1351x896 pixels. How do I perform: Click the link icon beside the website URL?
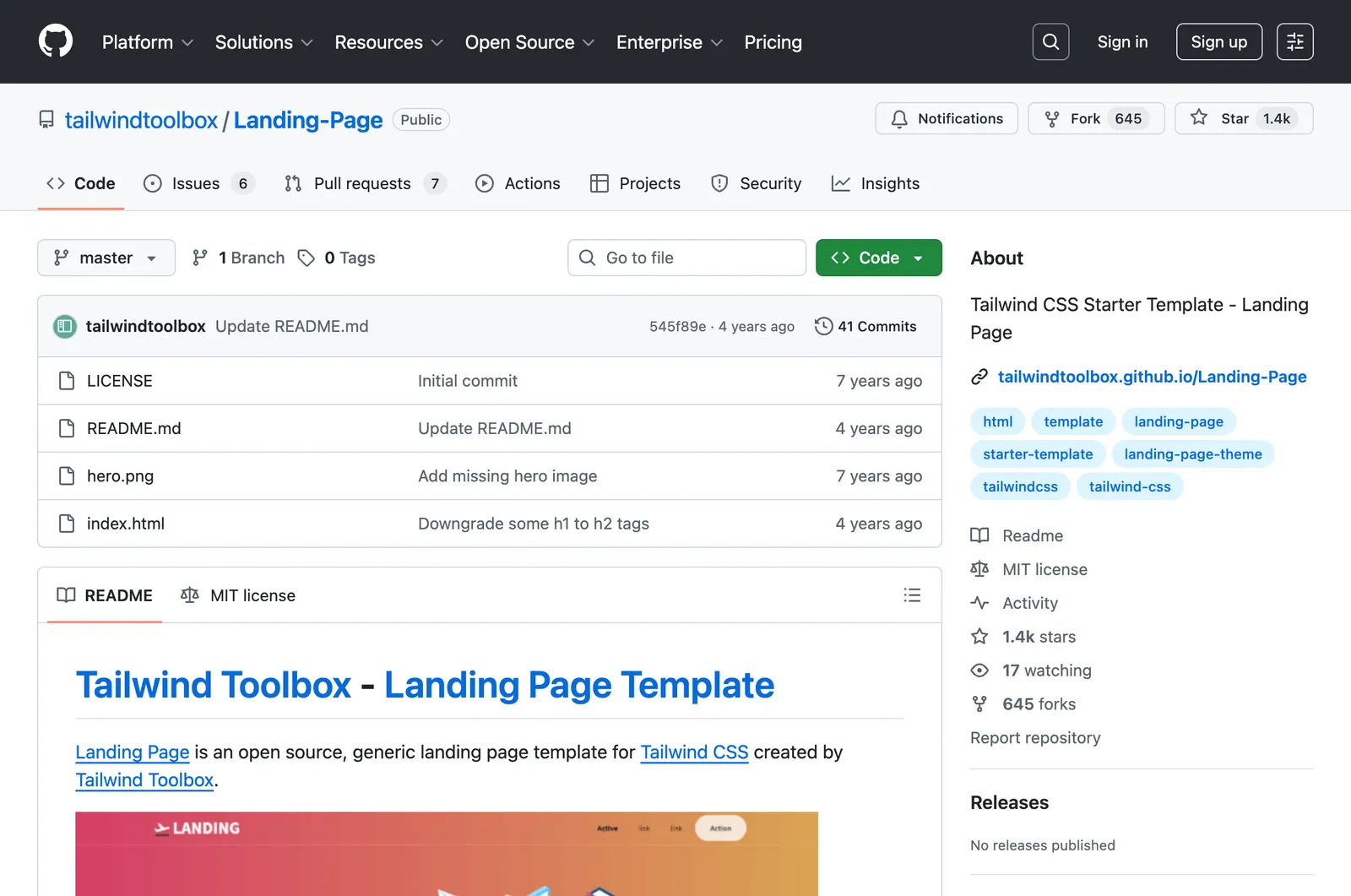979,377
